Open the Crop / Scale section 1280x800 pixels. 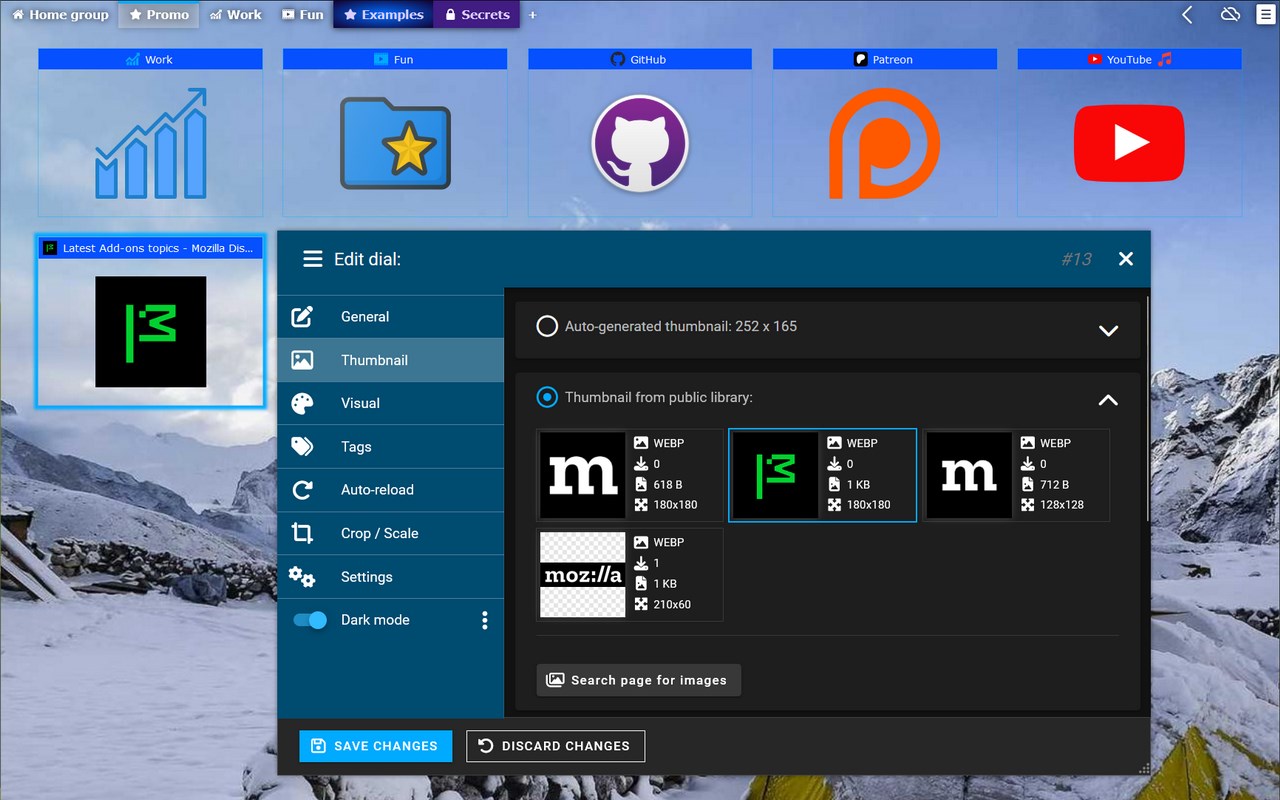point(391,533)
